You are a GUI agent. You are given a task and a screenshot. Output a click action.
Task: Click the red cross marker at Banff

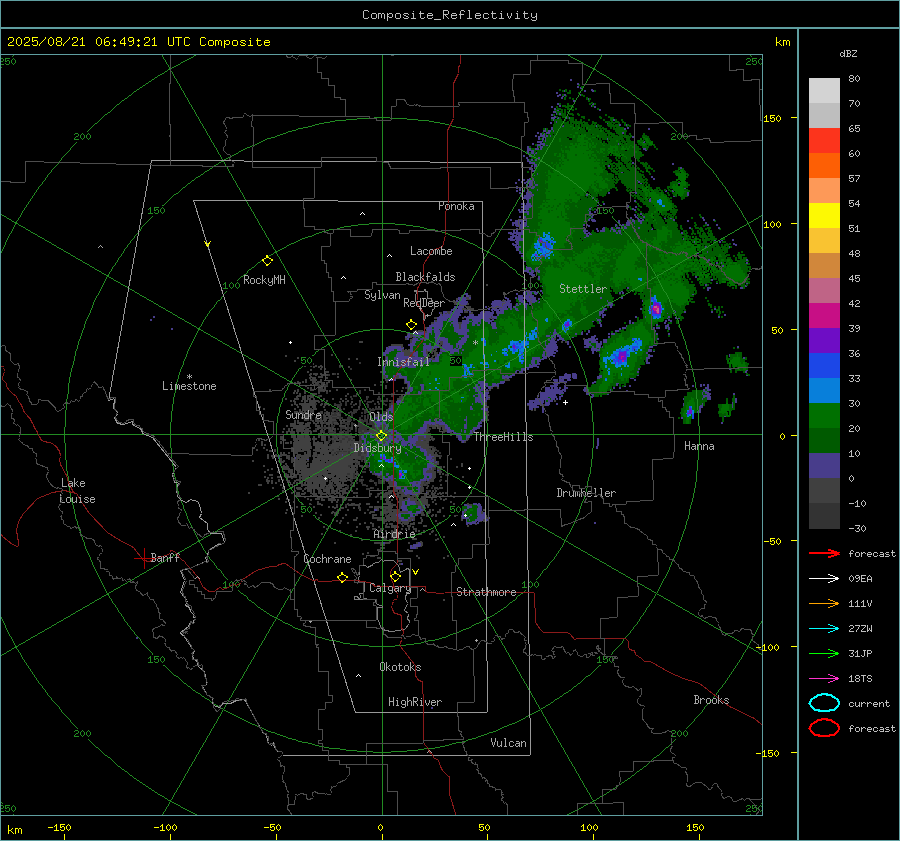143,558
